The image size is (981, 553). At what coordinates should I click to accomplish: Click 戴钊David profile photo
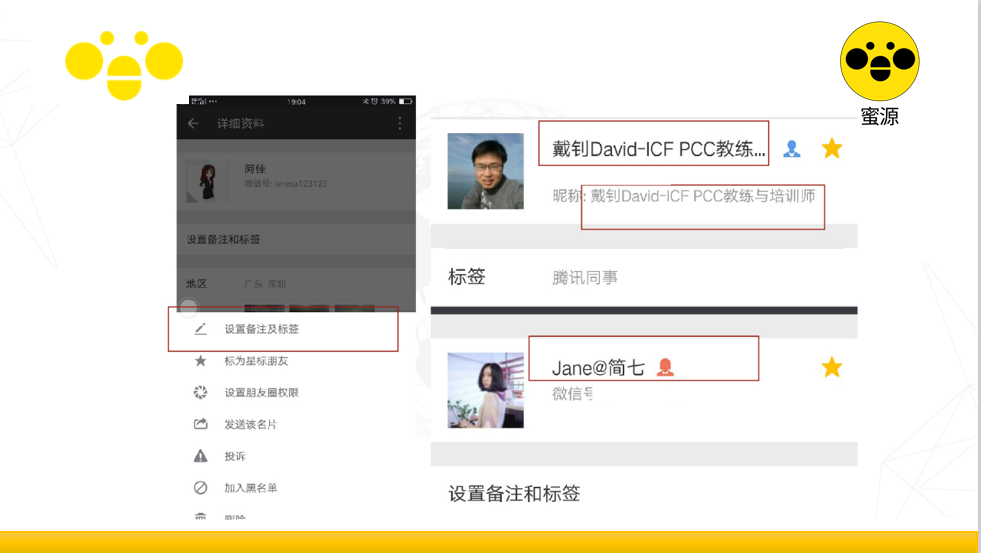pyautogui.click(x=485, y=171)
